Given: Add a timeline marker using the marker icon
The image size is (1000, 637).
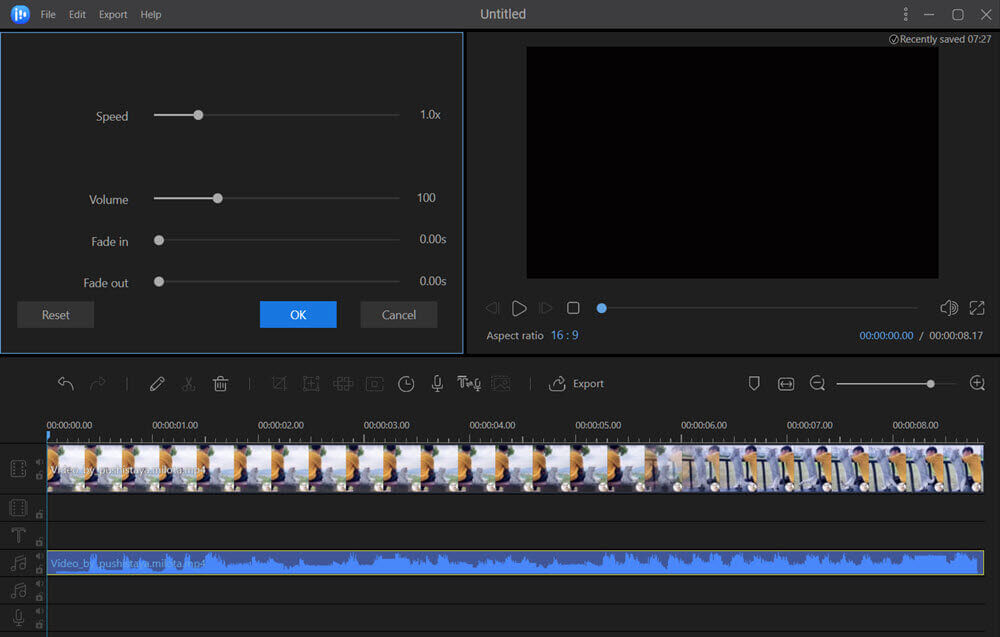Looking at the screenshot, I should (755, 383).
